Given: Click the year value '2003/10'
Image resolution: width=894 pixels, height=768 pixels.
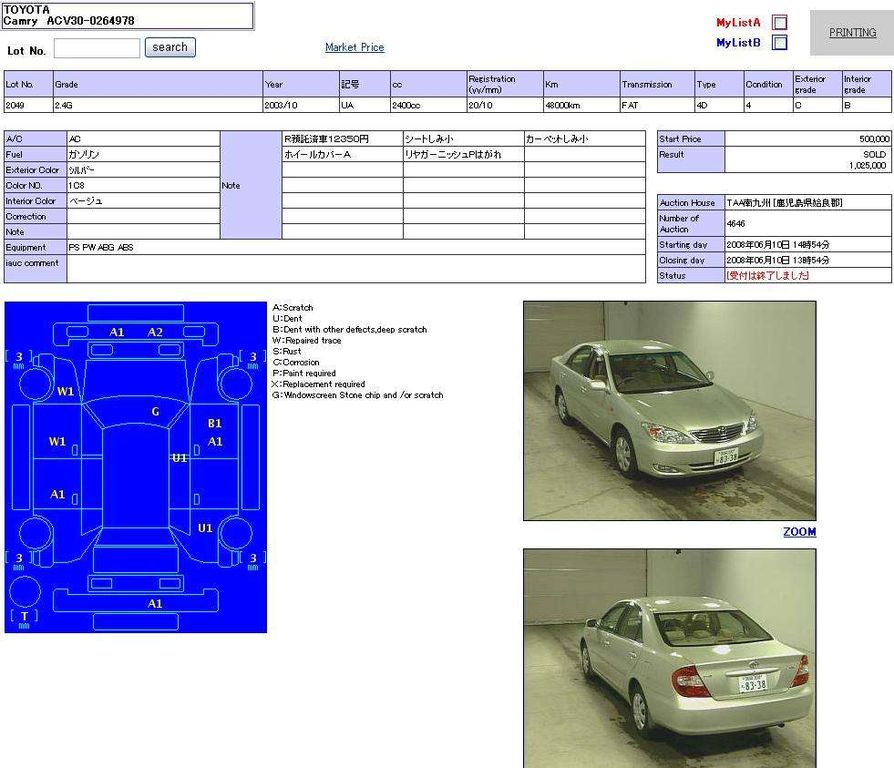Looking at the screenshot, I should [281, 105].
